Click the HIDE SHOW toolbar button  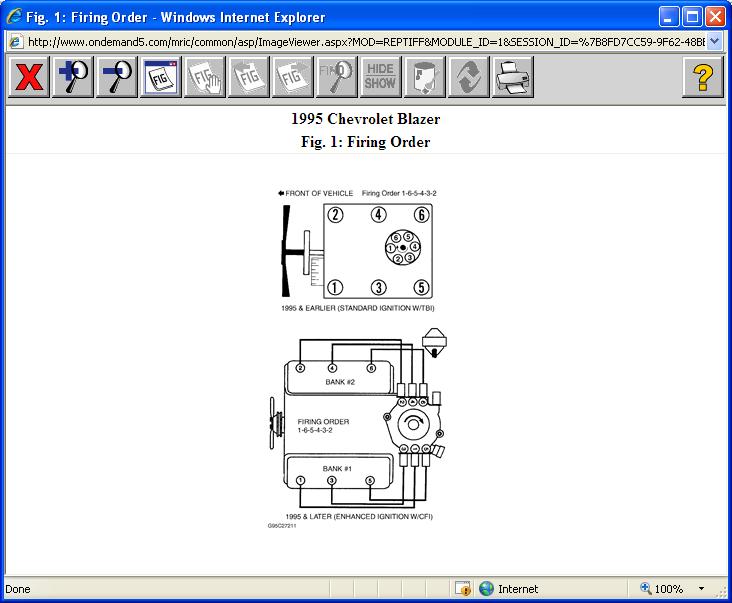pos(380,77)
